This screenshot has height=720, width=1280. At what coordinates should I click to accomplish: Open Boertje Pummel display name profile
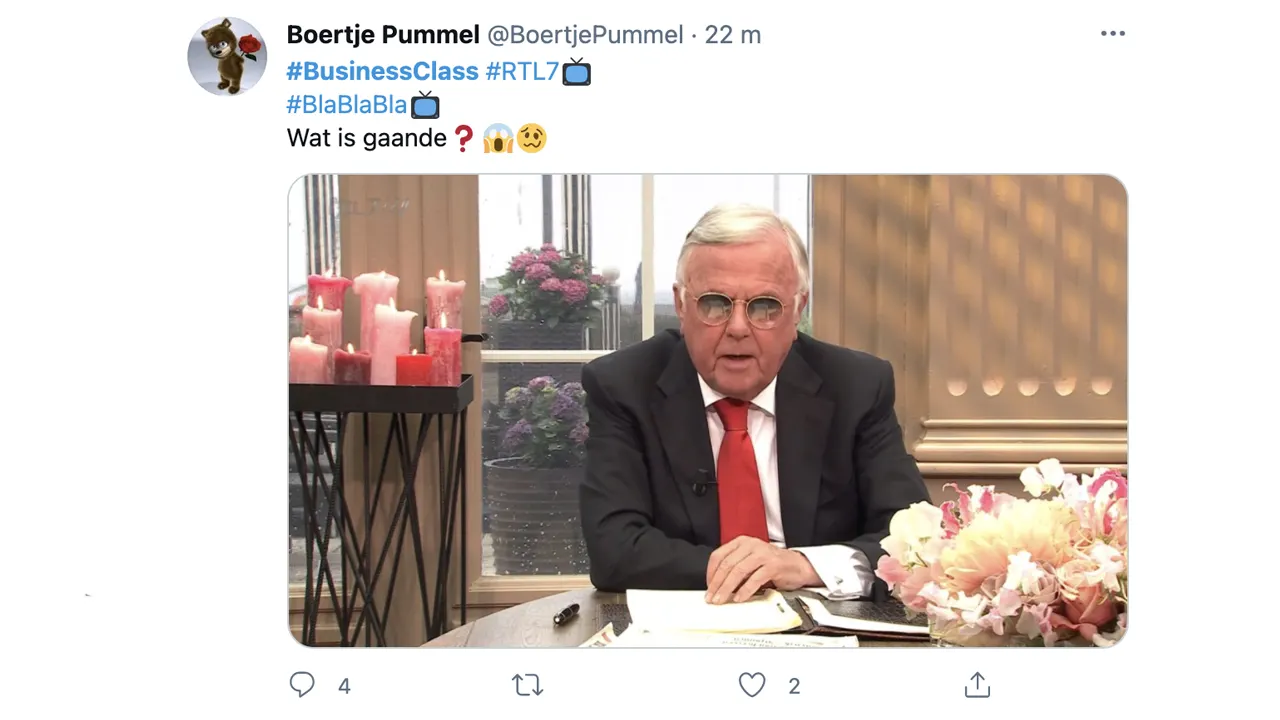pyautogui.click(x=383, y=35)
